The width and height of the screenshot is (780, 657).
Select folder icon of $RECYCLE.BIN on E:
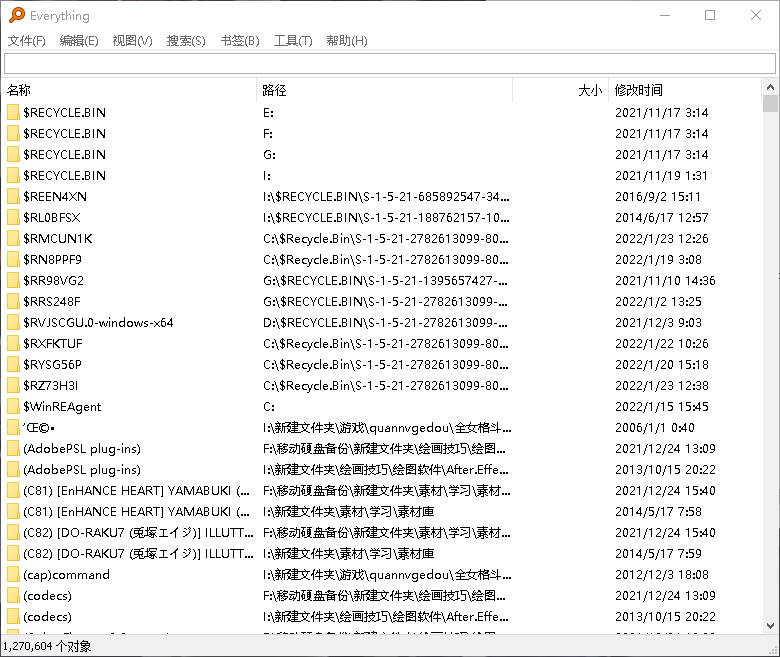(x=13, y=112)
